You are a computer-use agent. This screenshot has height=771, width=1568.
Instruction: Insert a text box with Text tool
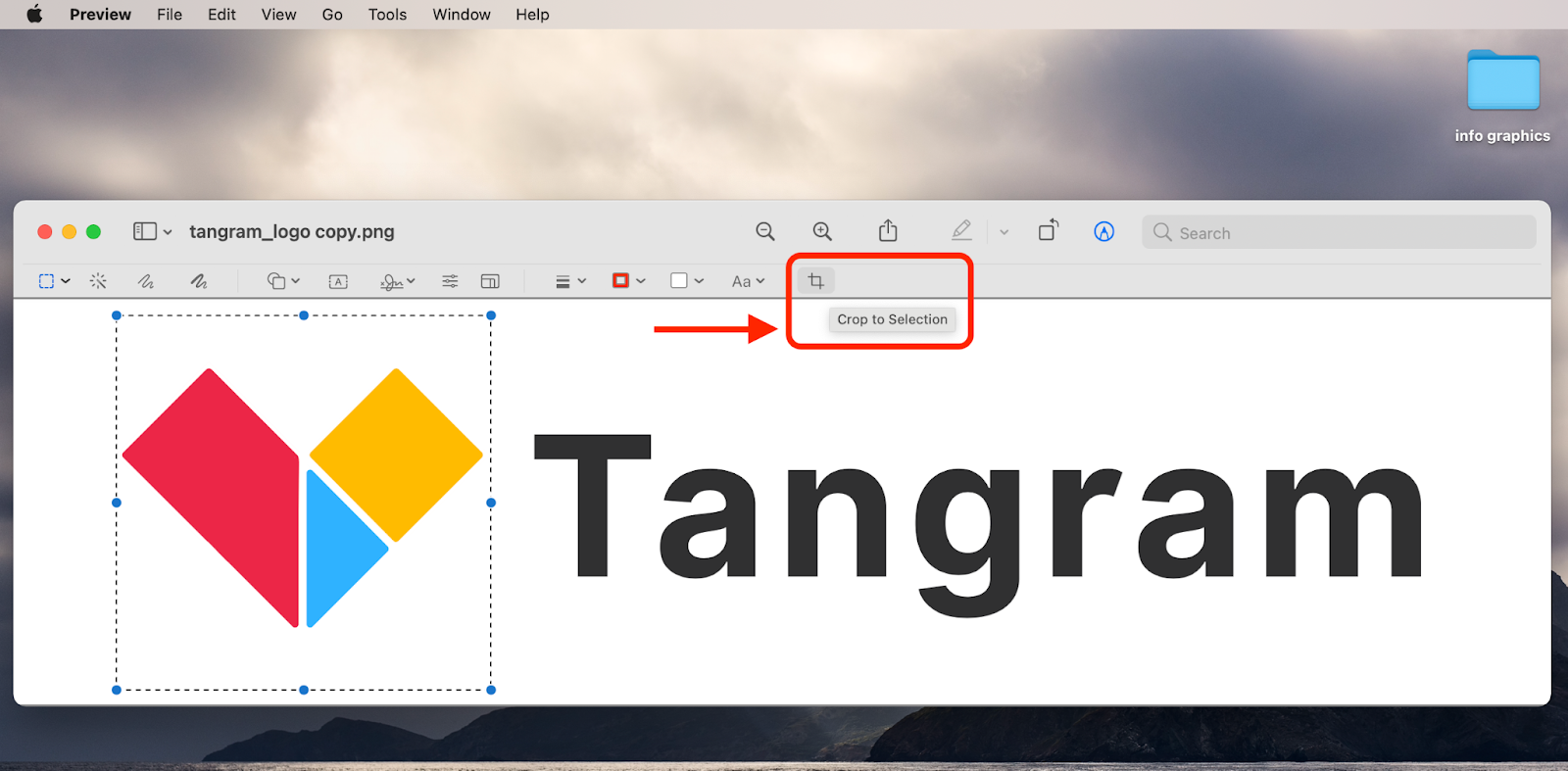click(338, 281)
